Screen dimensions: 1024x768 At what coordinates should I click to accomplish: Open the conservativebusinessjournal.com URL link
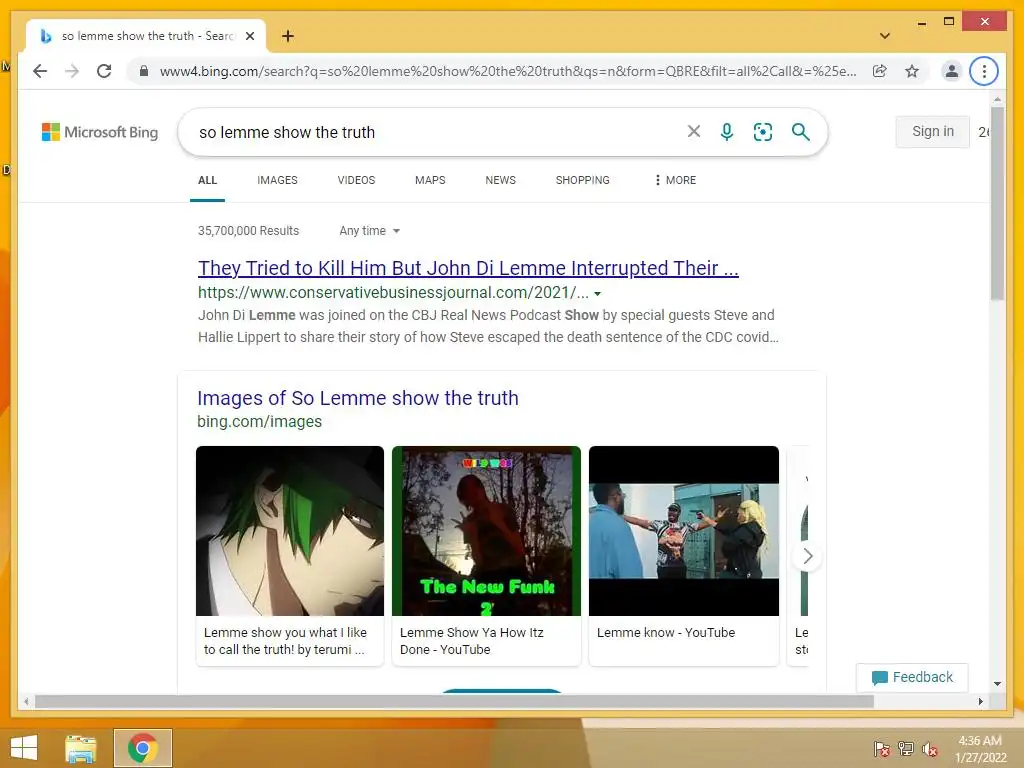point(393,293)
